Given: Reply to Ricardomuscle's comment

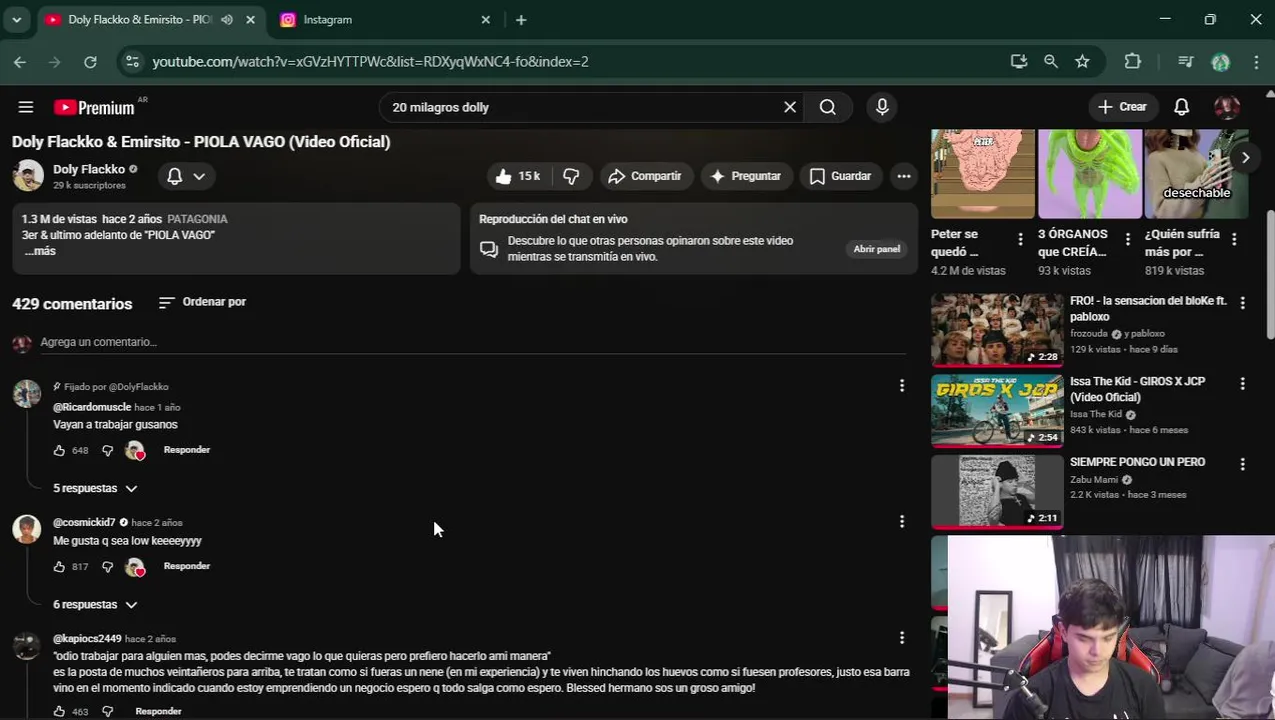Looking at the screenshot, I should pos(187,450).
